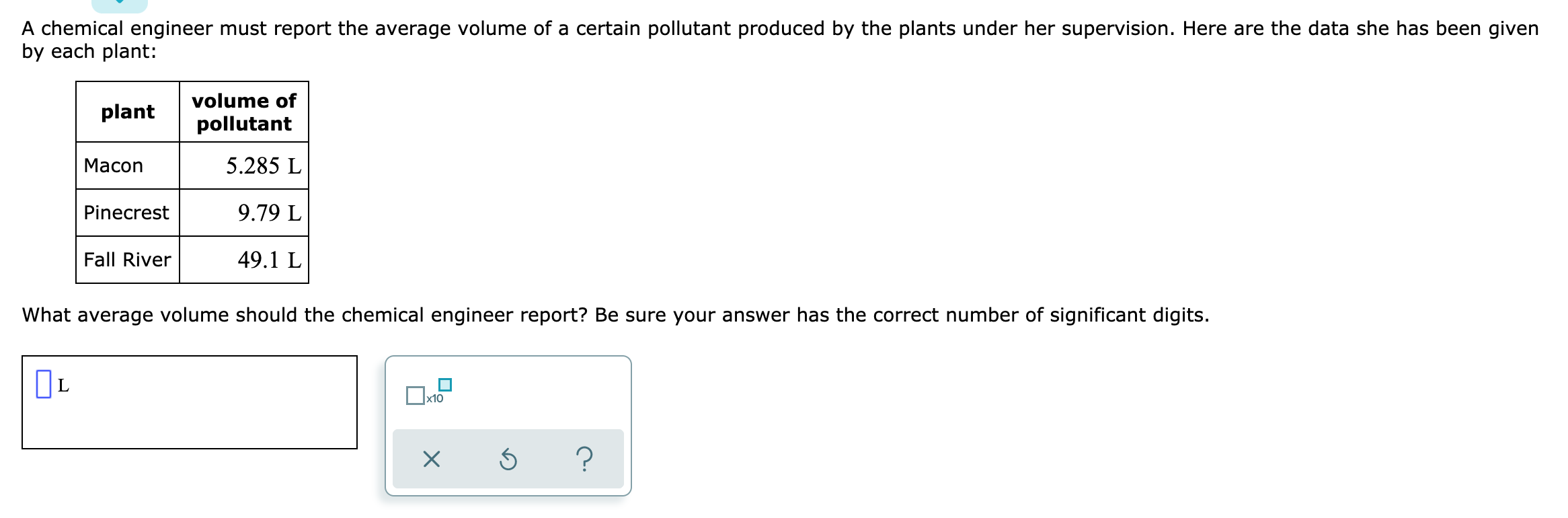Click the volume of pollutant column header
Viewport: 1568px width, 518px height.
[243, 112]
